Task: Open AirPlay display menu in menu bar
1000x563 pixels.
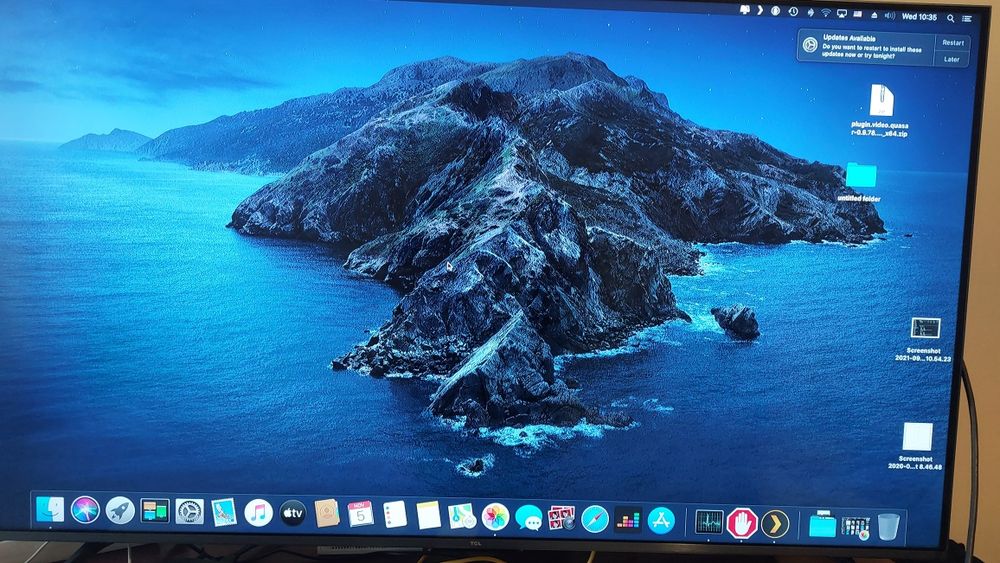Action: click(841, 14)
